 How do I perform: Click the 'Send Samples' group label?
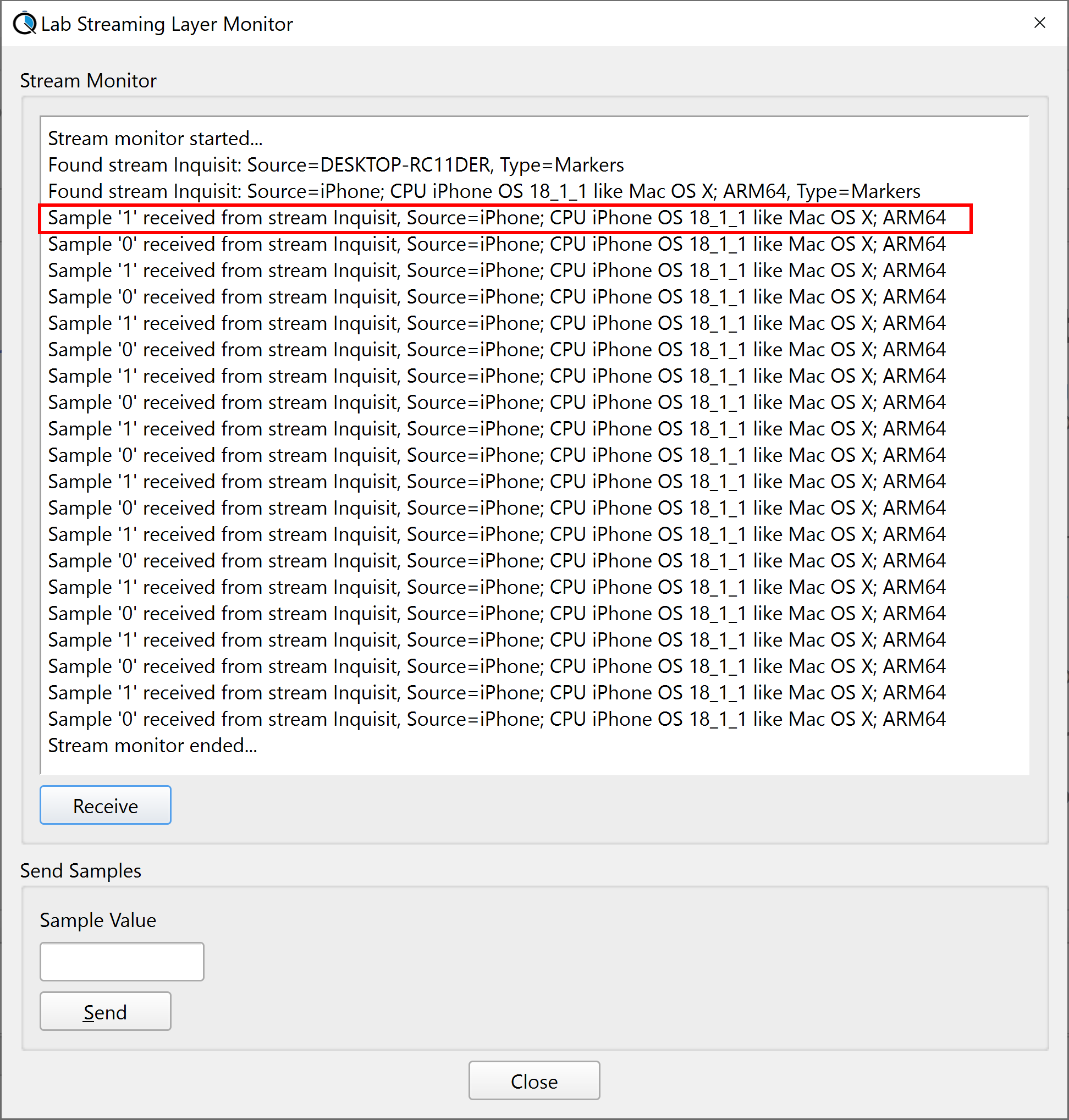[x=81, y=870]
